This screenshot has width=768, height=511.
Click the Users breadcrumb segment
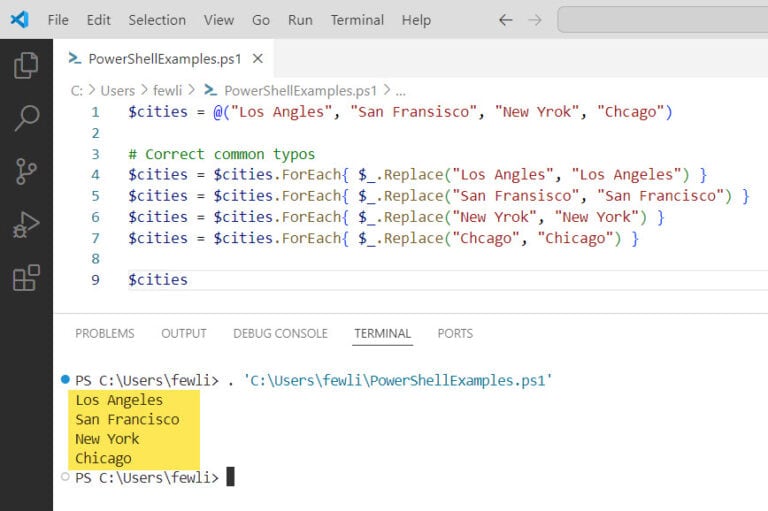click(x=118, y=91)
